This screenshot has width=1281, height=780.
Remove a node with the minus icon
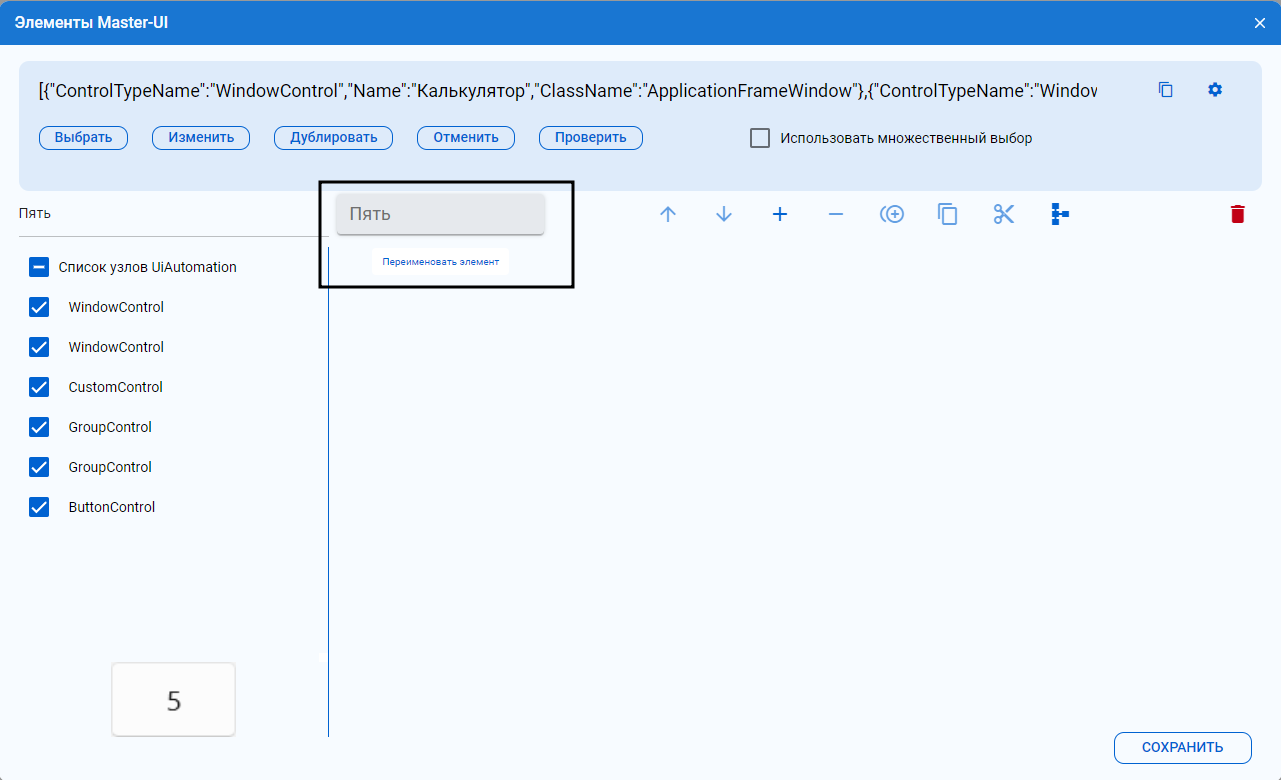coord(836,214)
